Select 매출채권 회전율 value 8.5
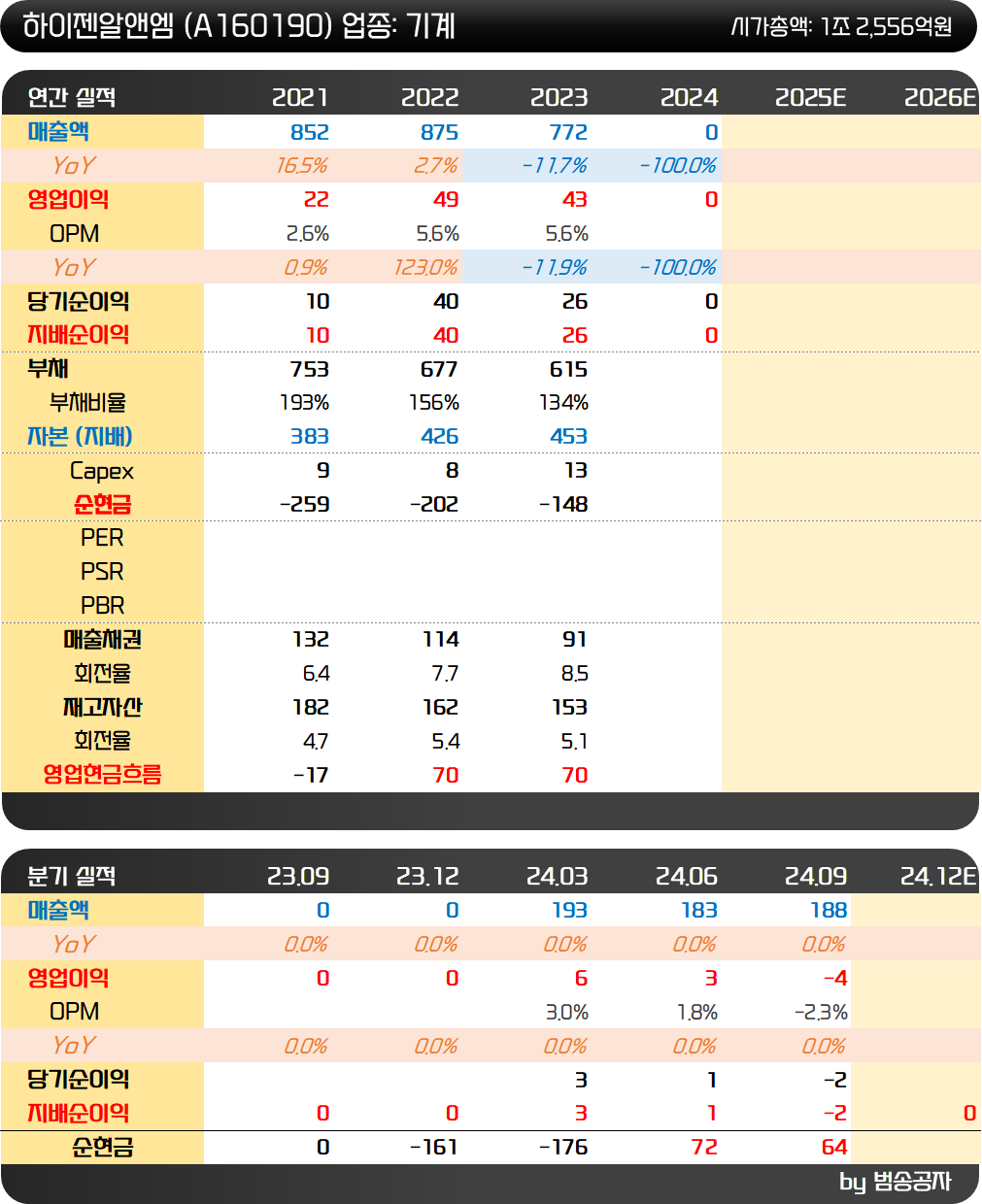The image size is (982, 1204). (x=575, y=674)
